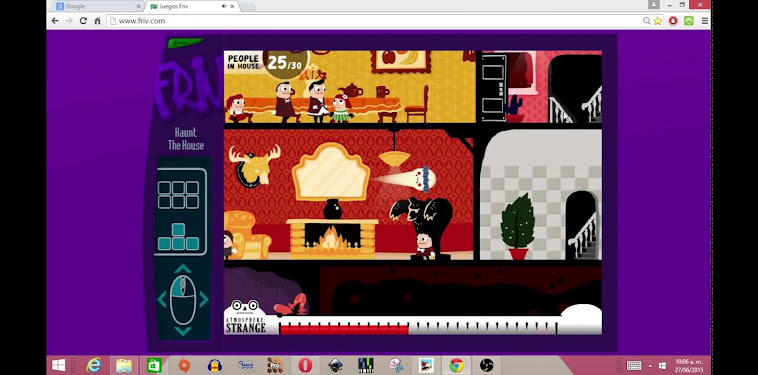
Task: Click the moose head trophy on the wall
Action: pos(254,165)
